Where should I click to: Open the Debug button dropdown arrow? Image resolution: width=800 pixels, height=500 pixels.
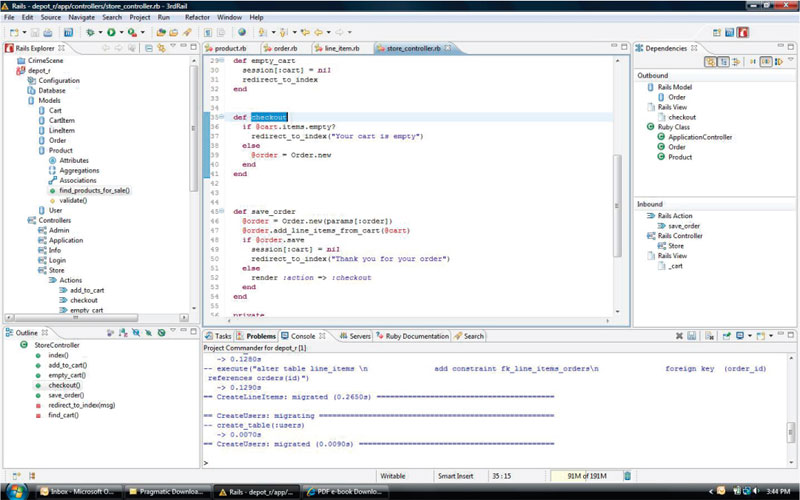(x=100, y=33)
